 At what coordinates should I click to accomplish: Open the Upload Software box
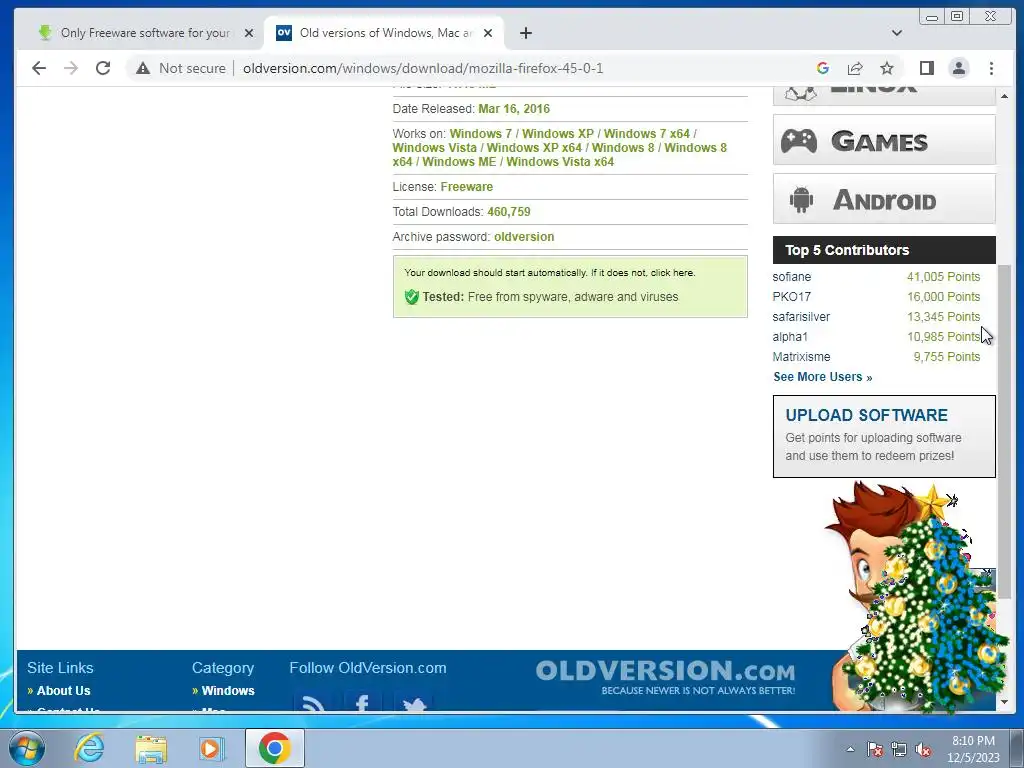coord(884,436)
